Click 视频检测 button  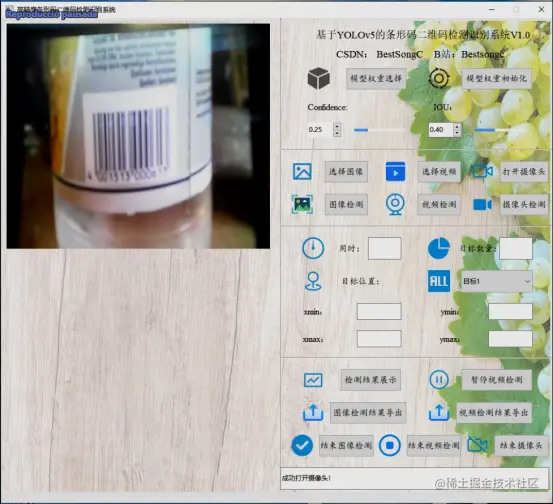pos(439,205)
